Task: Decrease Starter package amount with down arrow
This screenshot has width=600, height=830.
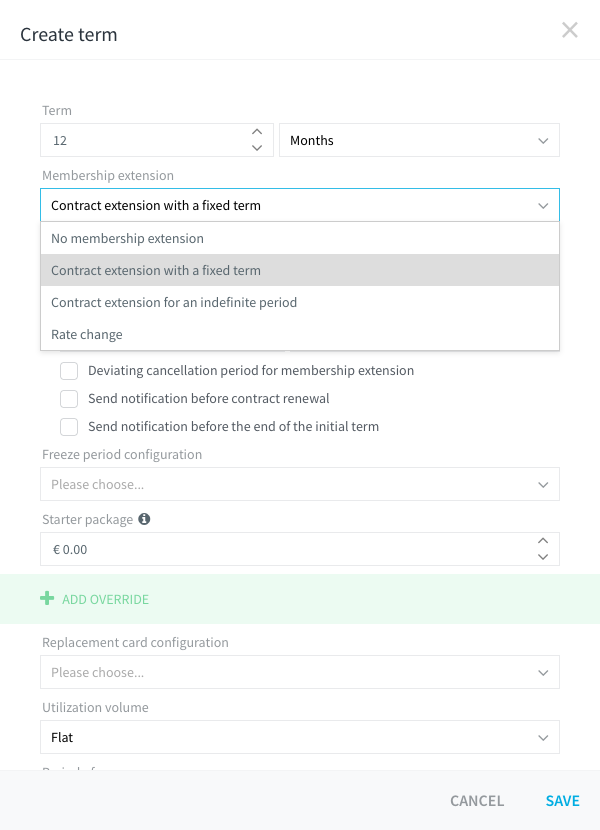Action: (x=543, y=557)
